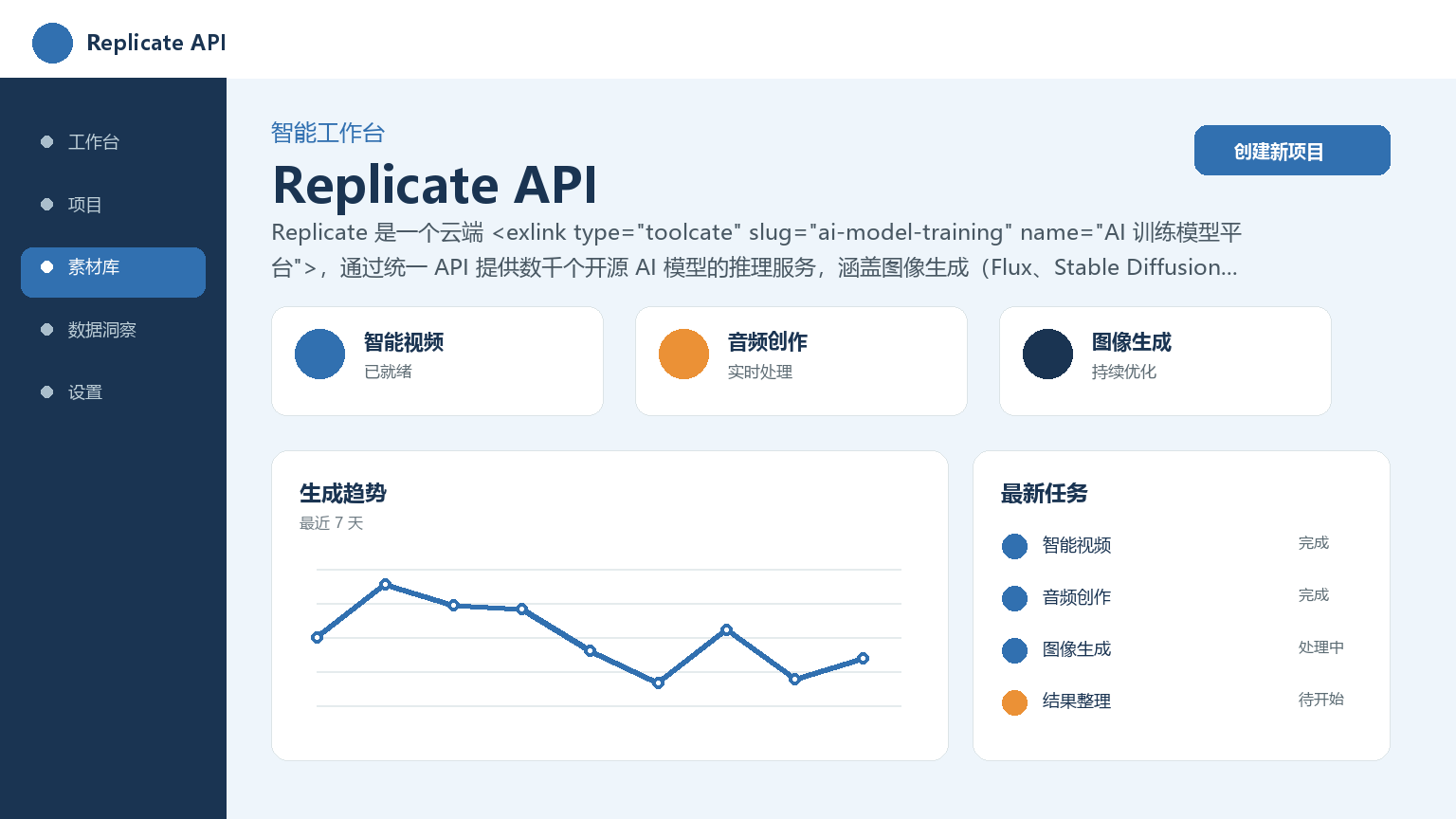Screen dimensions: 1456x819
Task: Click the 处理中 status label
Action: click(1321, 647)
